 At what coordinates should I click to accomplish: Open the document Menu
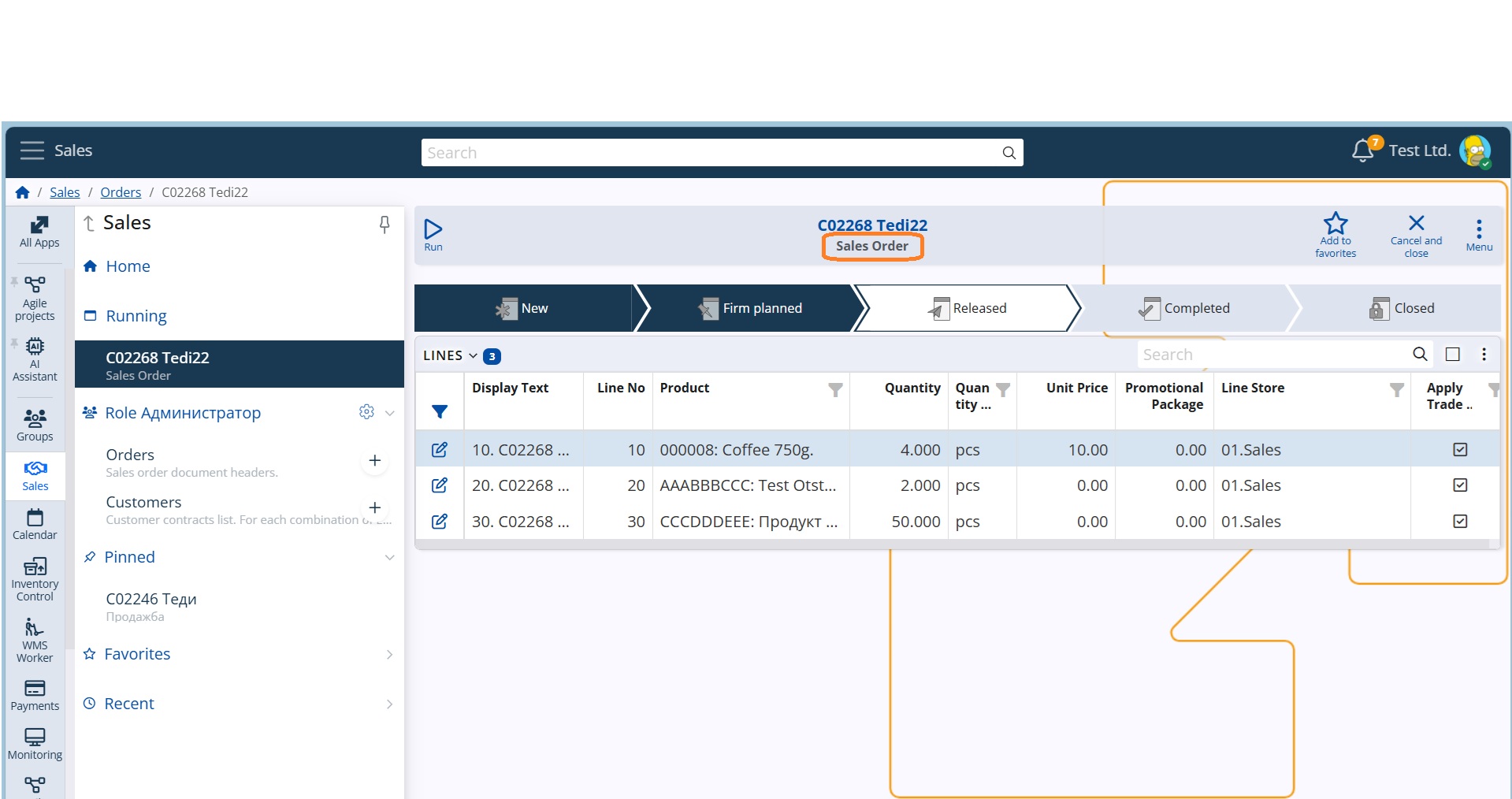click(x=1479, y=235)
